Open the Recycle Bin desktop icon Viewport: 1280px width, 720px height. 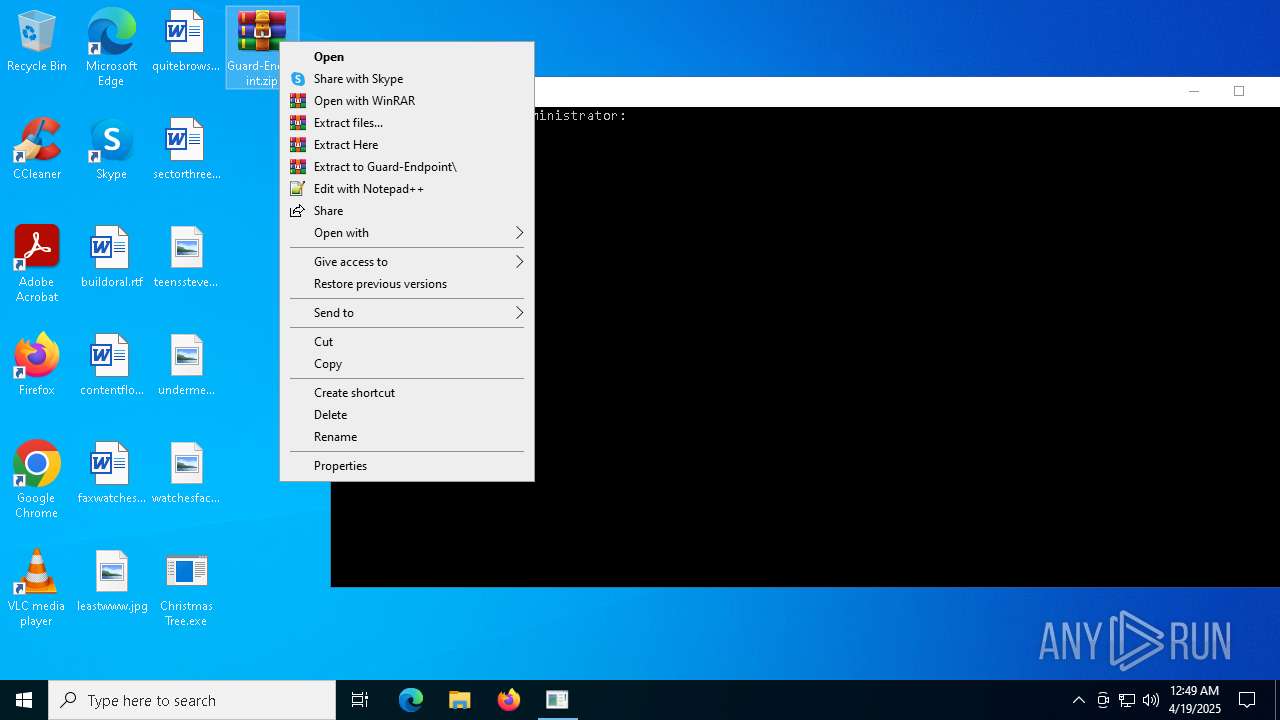37,42
